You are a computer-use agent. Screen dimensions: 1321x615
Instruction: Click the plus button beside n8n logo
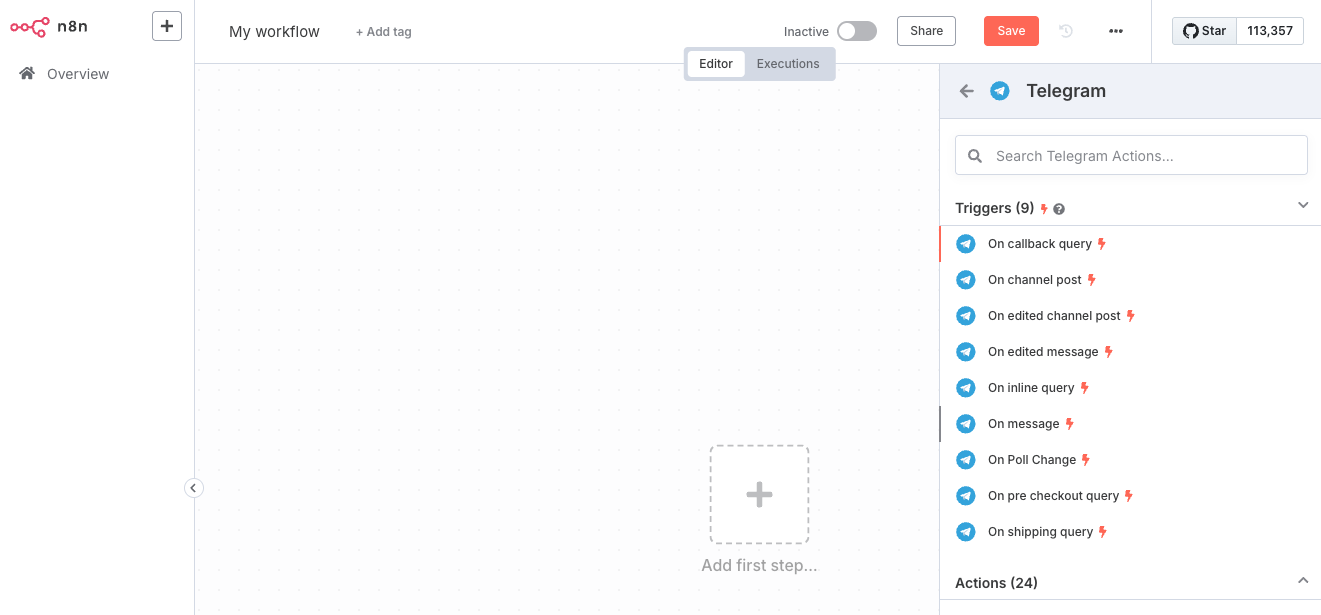167,26
